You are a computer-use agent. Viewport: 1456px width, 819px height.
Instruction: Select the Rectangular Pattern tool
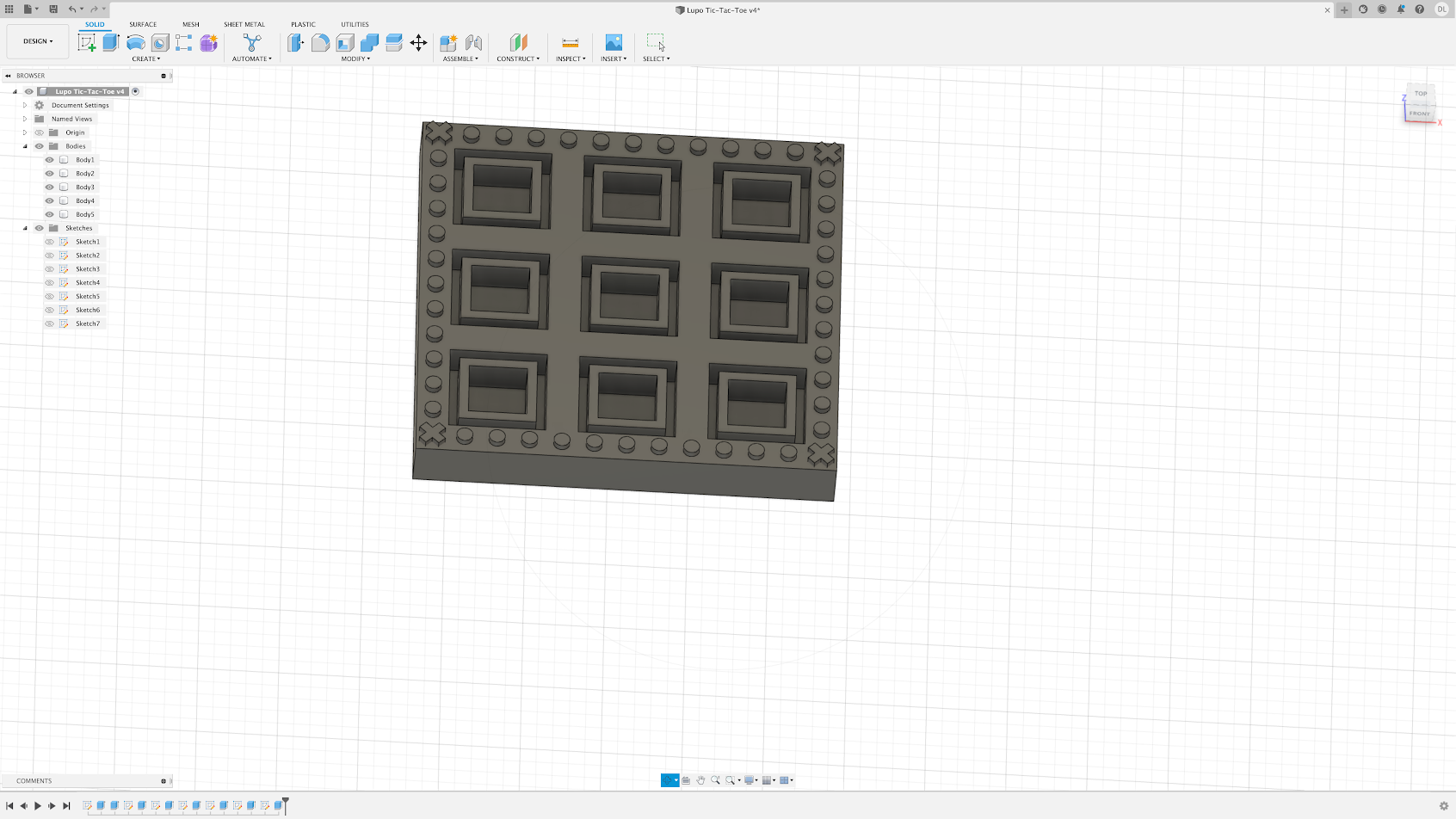(x=184, y=43)
